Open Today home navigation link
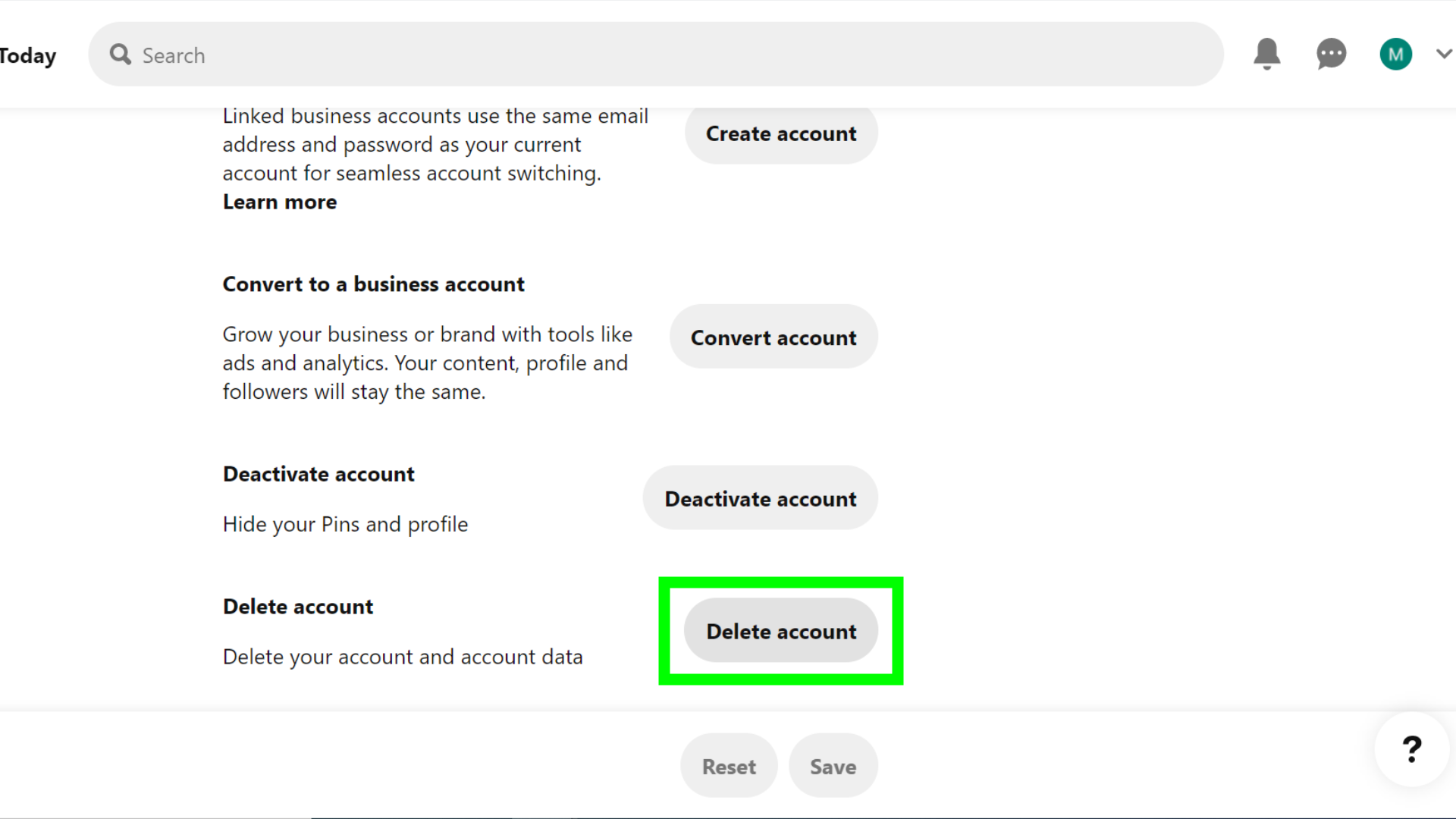The height and width of the screenshot is (819, 1456). 28,54
